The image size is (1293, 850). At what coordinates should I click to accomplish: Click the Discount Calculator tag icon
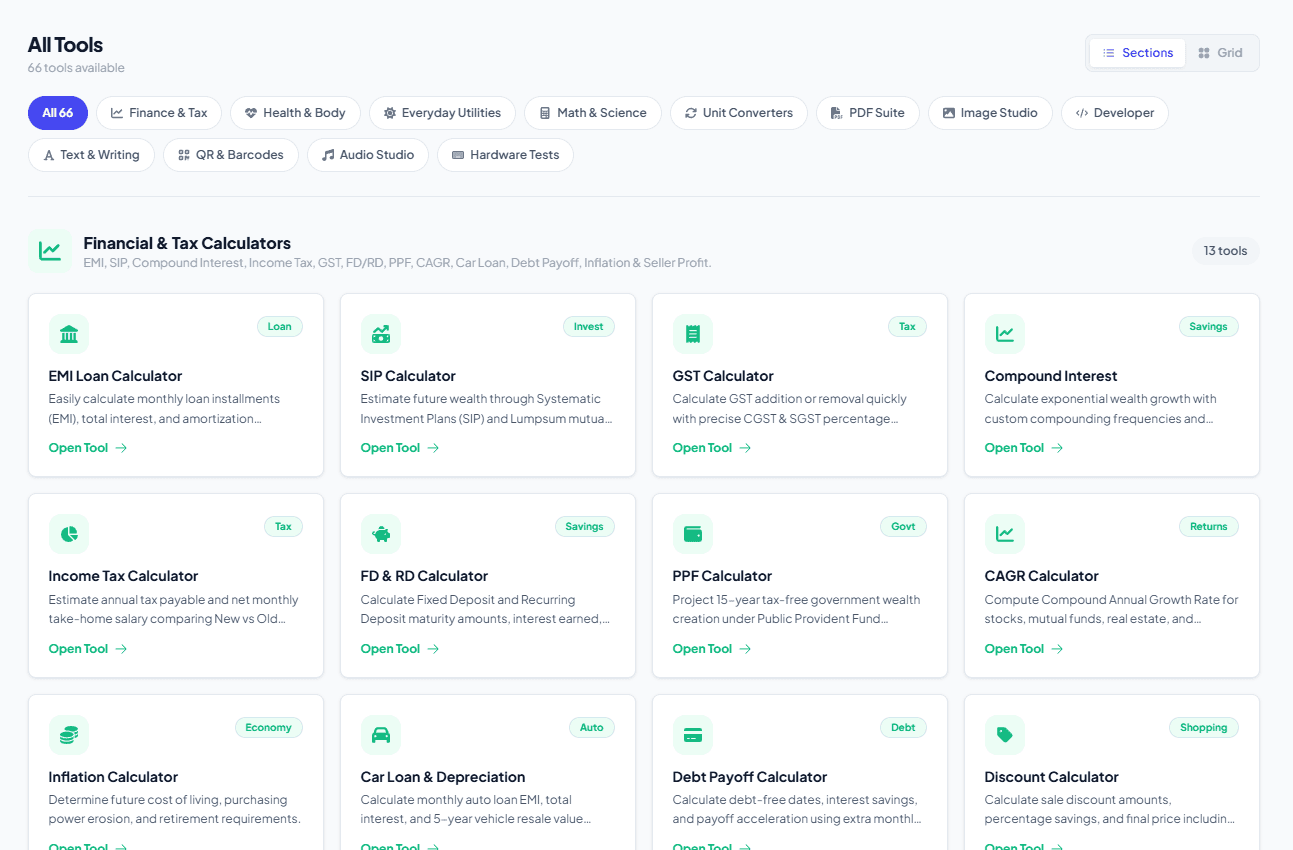point(1005,735)
